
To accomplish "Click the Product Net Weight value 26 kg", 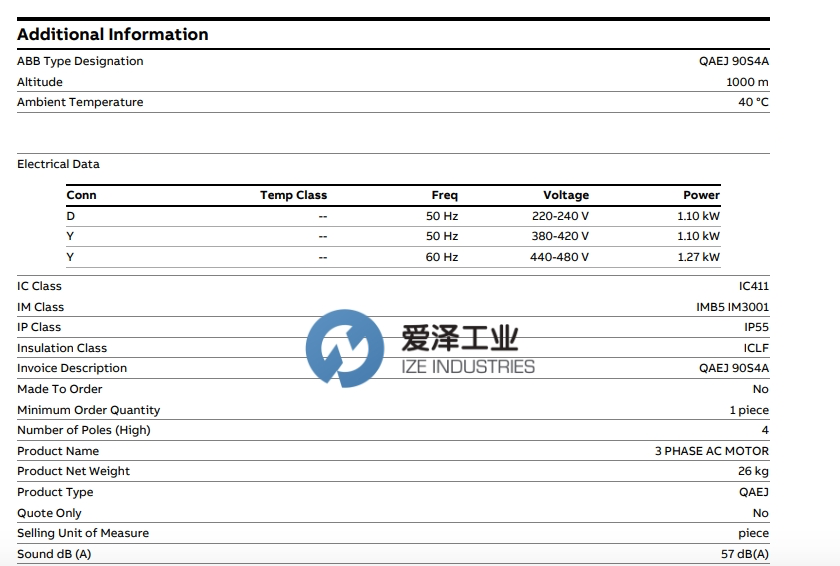I will (753, 471).
